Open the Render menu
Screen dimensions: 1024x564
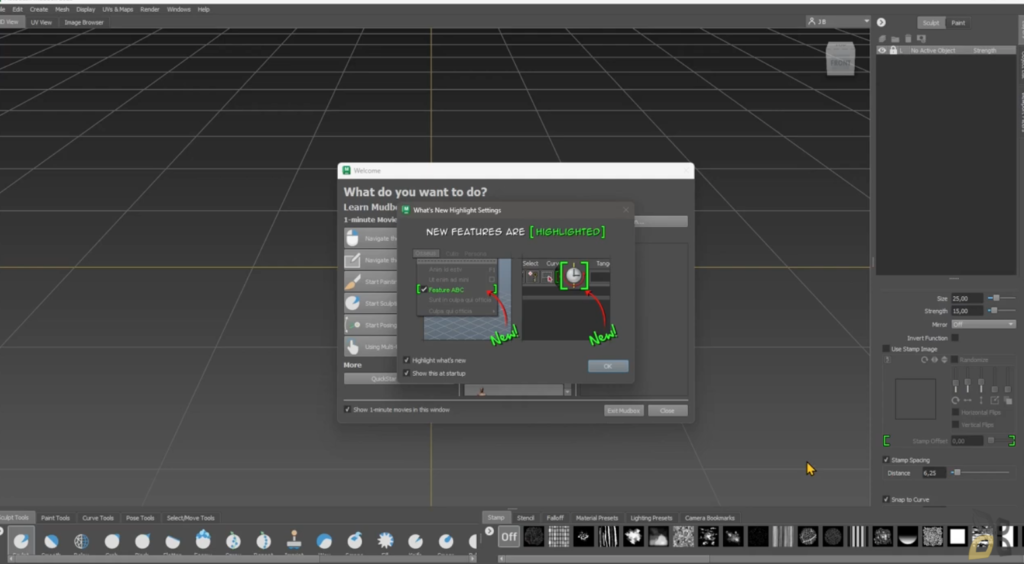(x=150, y=9)
